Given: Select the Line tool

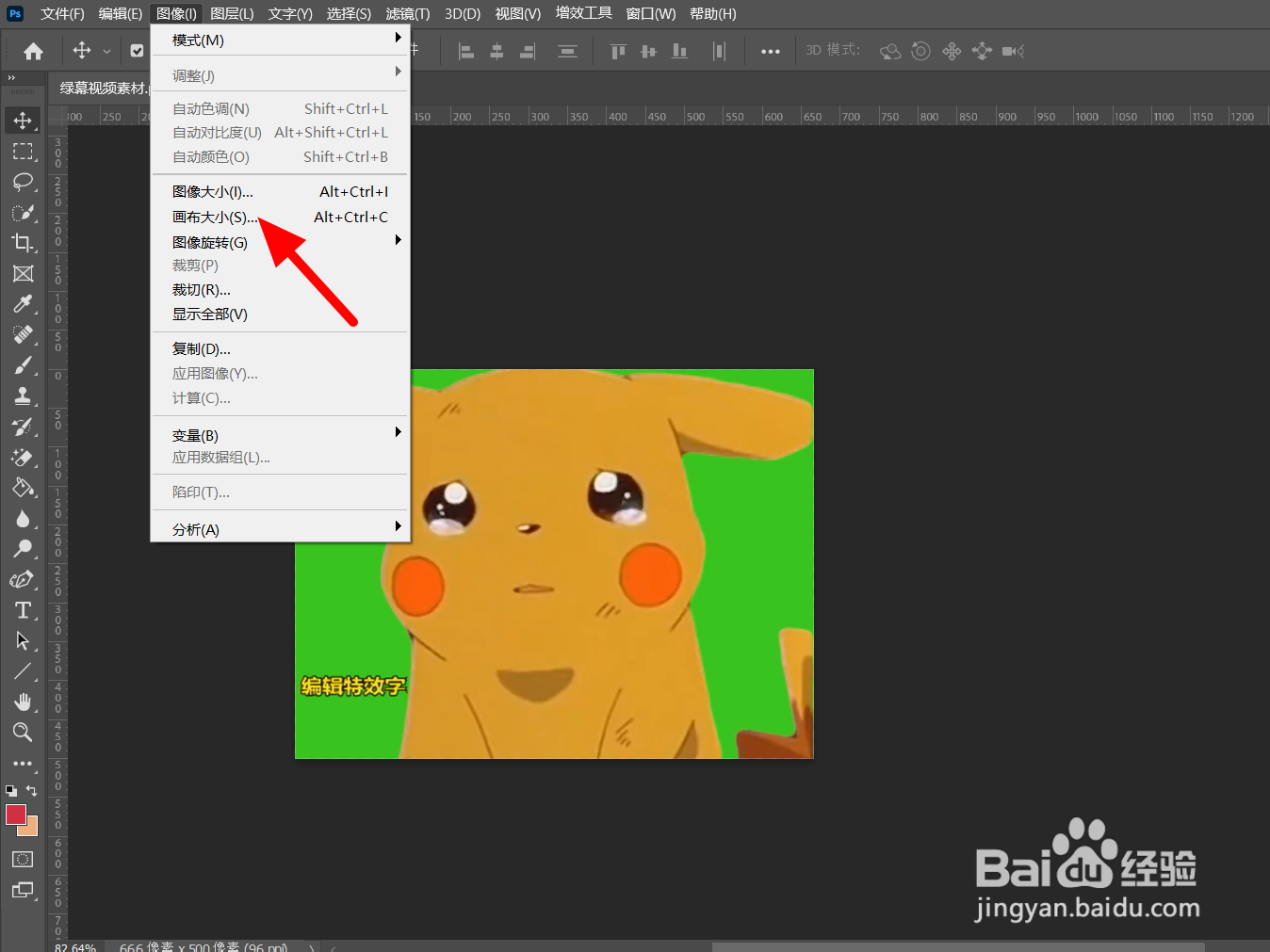Looking at the screenshot, I should (x=23, y=671).
